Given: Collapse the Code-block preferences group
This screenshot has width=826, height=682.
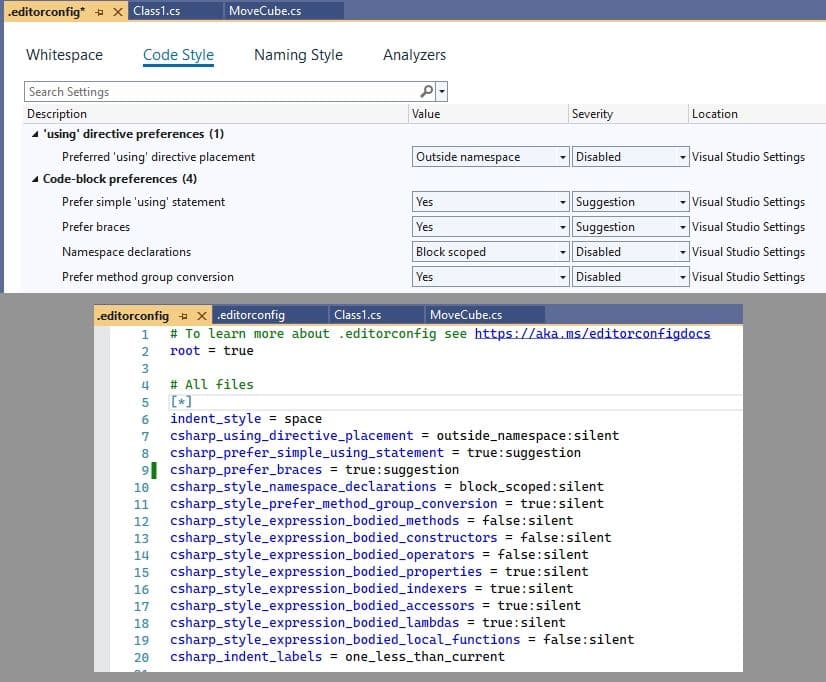Looking at the screenshot, I should [x=36, y=179].
